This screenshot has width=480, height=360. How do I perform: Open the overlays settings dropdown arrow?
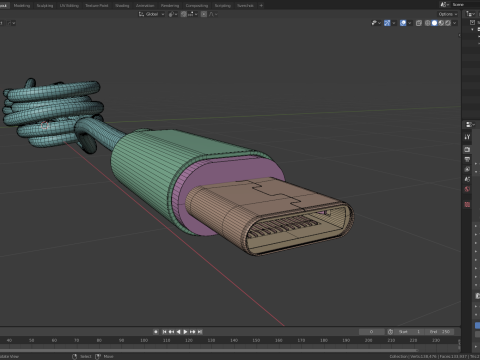coord(410,23)
